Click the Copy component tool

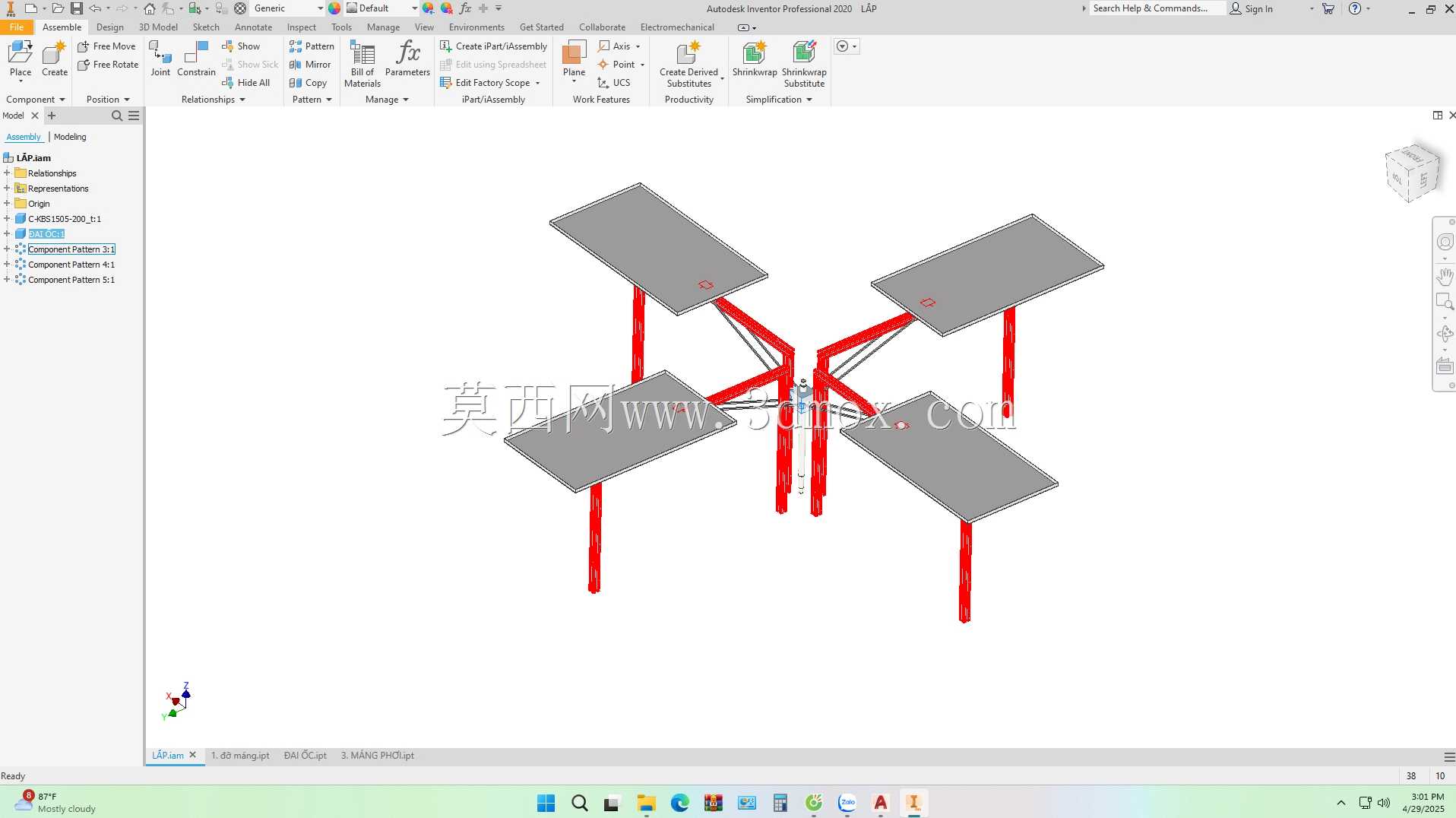point(308,83)
